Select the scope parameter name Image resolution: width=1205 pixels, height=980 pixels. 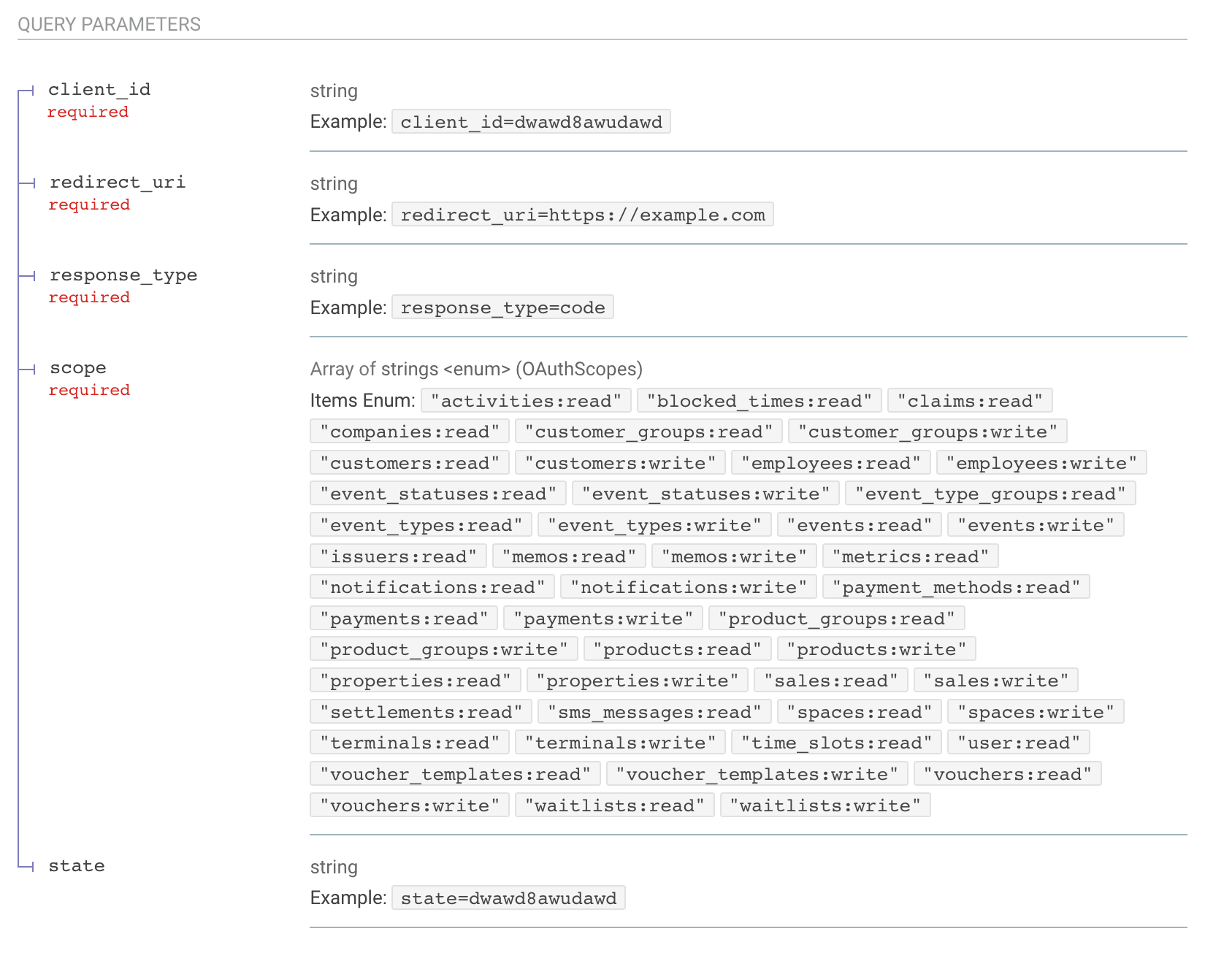(x=77, y=368)
